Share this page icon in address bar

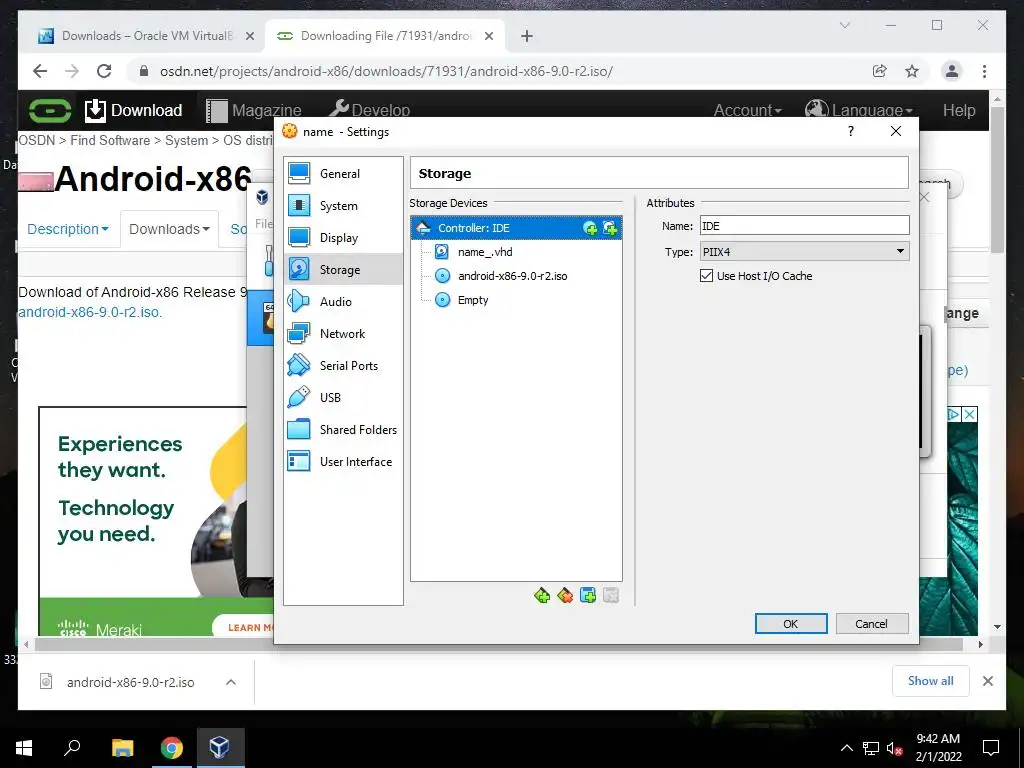pyautogui.click(x=880, y=71)
